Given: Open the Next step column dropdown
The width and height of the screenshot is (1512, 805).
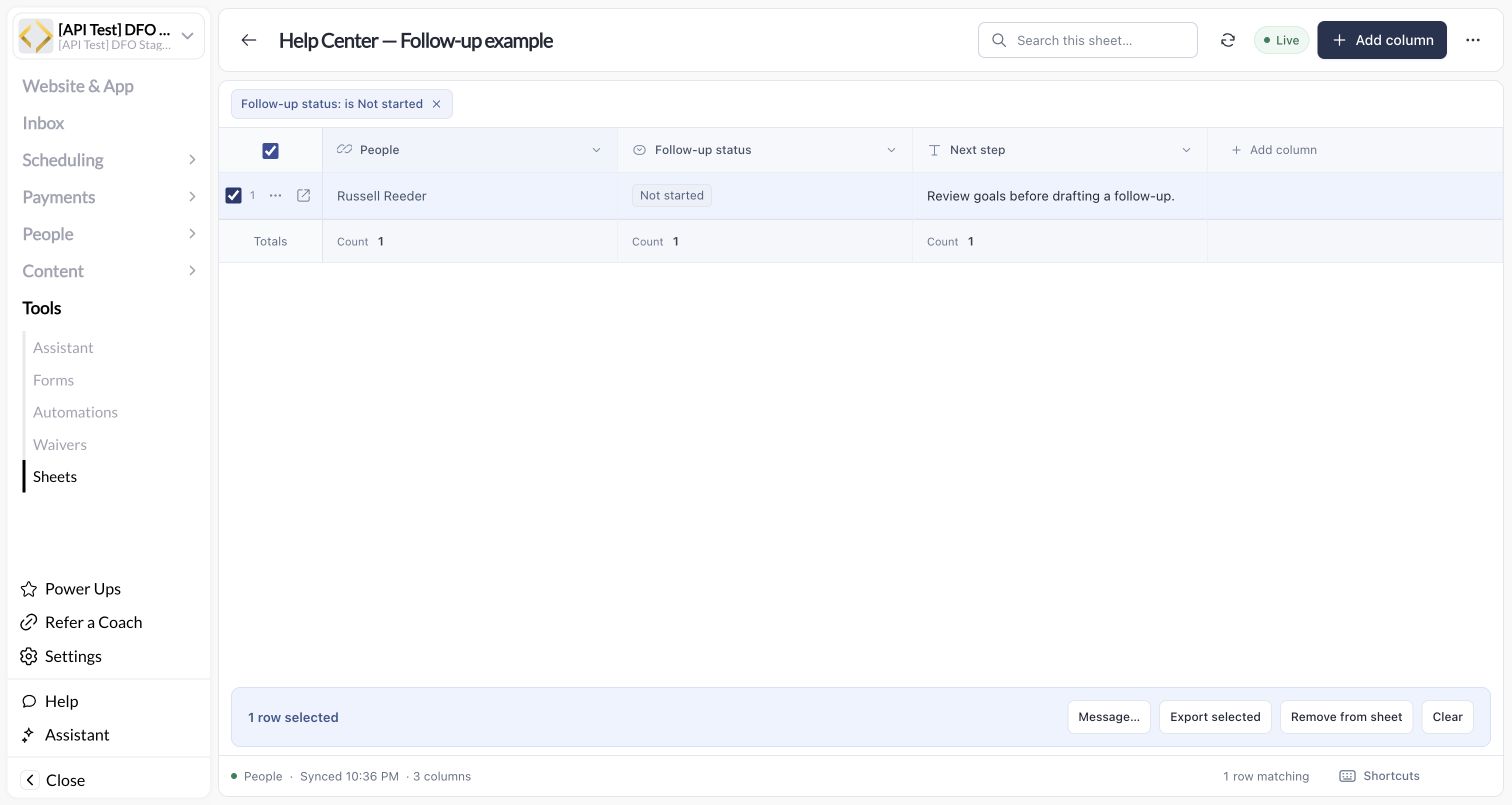Looking at the screenshot, I should pyautogui.click(x=1186, y=150).
